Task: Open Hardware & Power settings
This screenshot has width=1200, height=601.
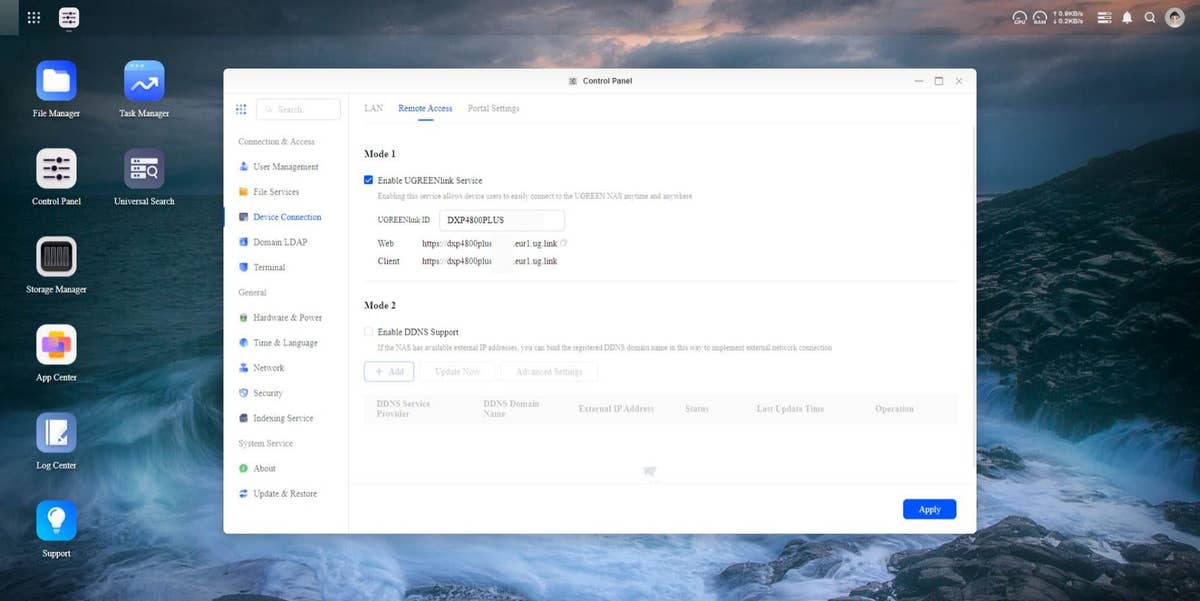Action: click(x=287, y=318)
